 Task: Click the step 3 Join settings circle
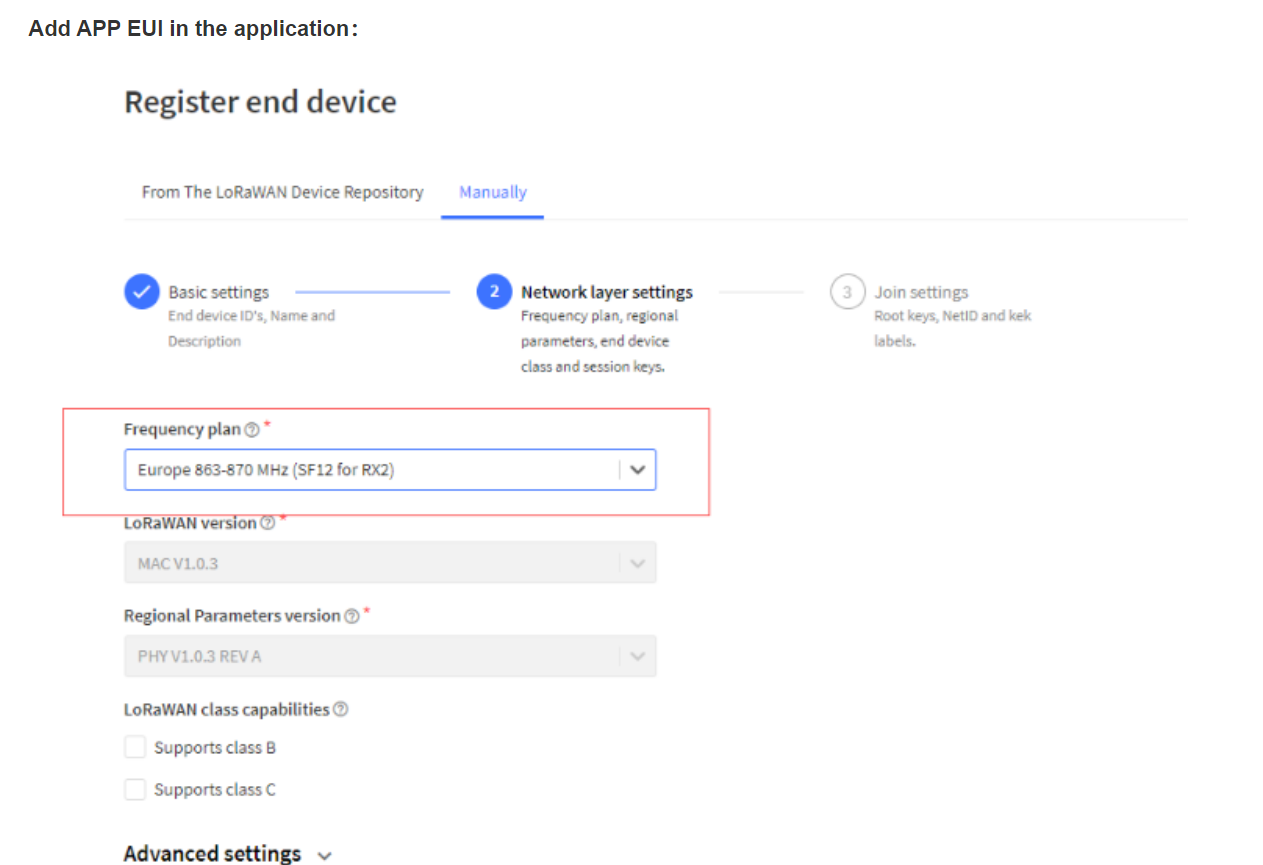(x=847, y=292)
